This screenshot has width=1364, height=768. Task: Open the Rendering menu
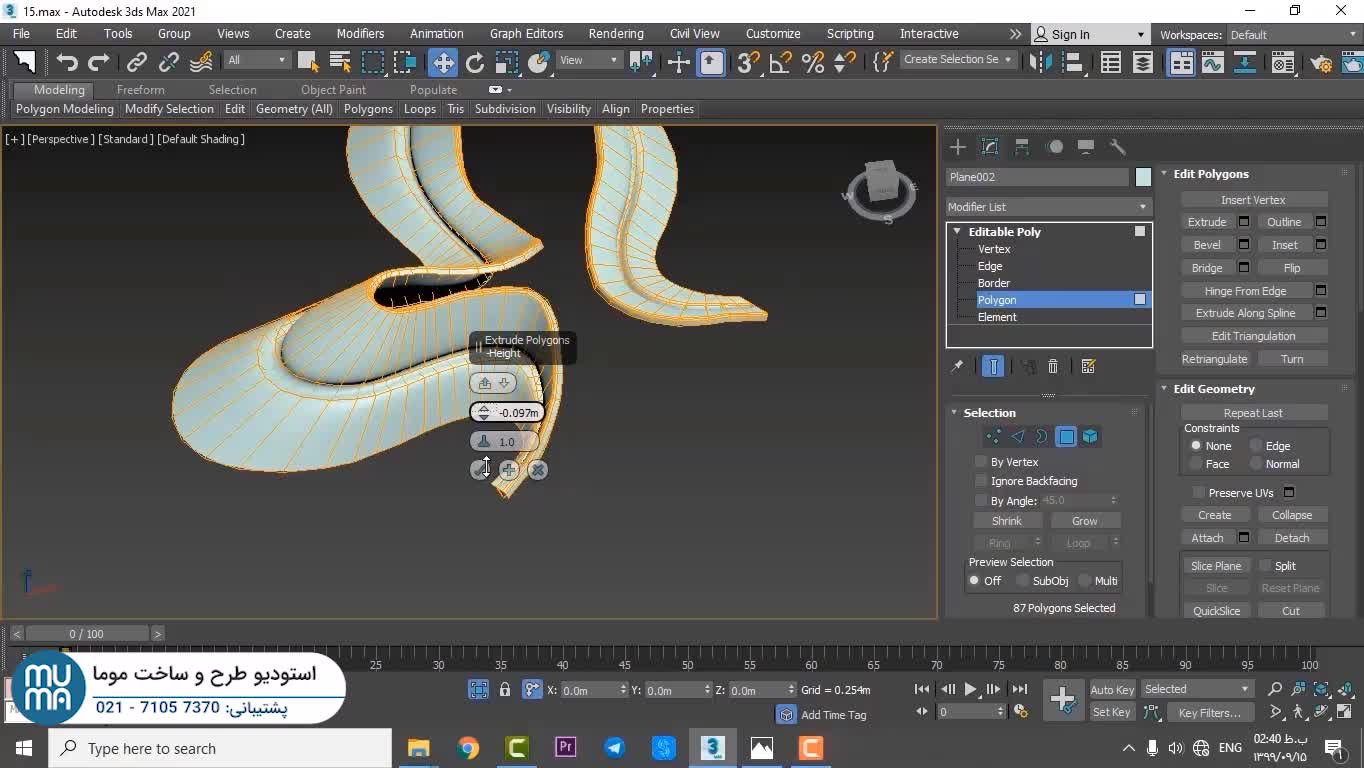(x=615, y=34)
